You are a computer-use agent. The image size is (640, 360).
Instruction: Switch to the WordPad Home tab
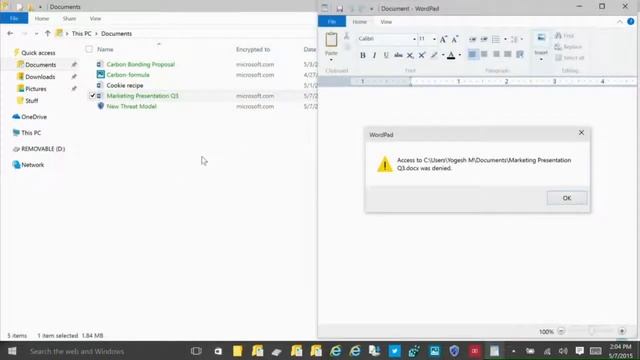point(360,22)
